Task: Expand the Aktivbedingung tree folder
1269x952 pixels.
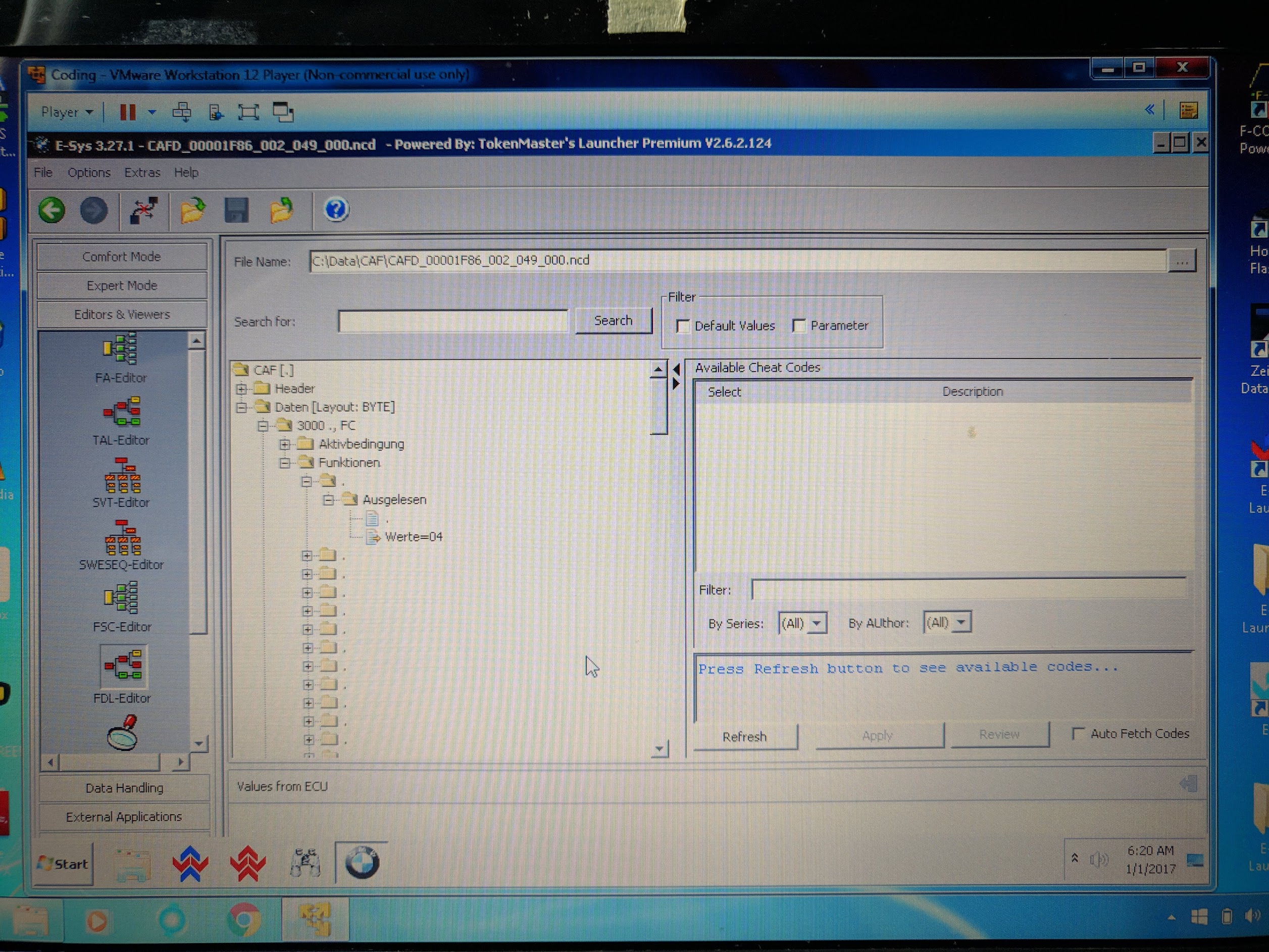Action: tap(285, 444)
